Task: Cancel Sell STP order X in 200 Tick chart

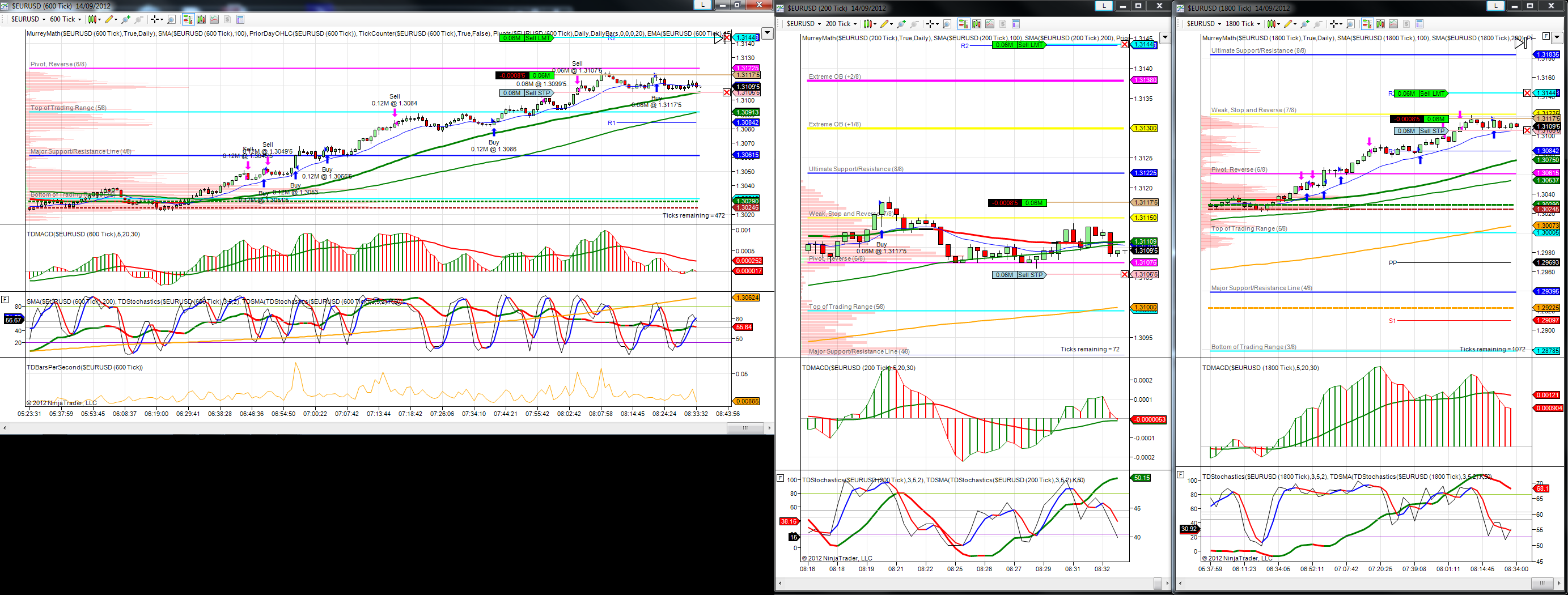Action: coord(1124,274)
